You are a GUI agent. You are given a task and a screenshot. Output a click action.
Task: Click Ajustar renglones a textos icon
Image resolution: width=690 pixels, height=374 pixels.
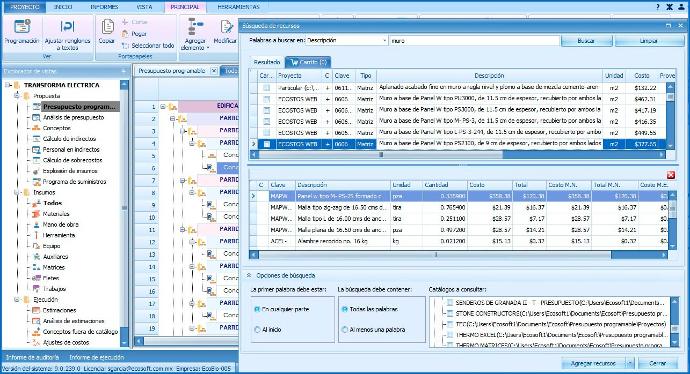pyautogui.click(x=67, y=27)
